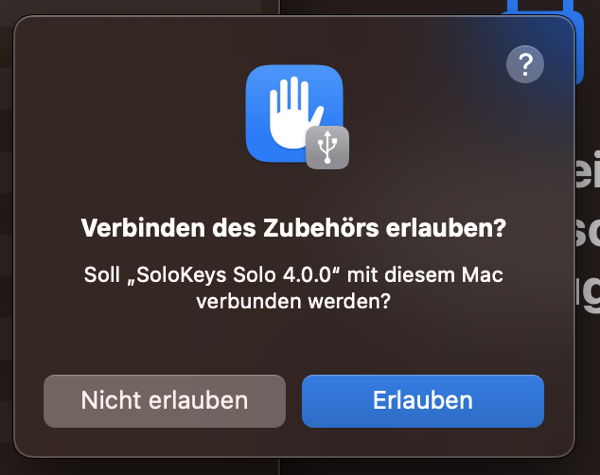Click the rounded blue square behind the hand

pos(294,113)
